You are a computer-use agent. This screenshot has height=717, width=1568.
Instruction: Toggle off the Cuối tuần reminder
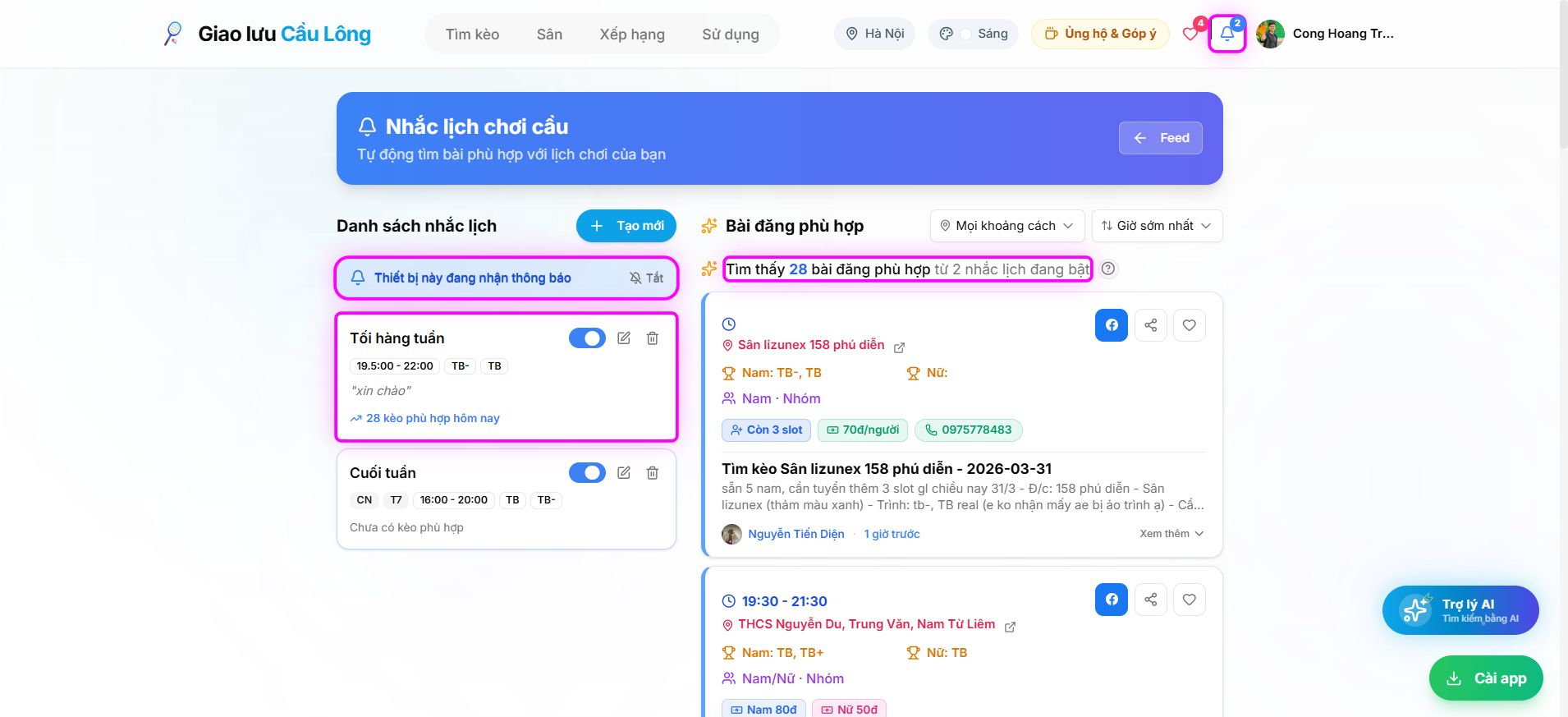pyautogui.click(x=587, y=473)
